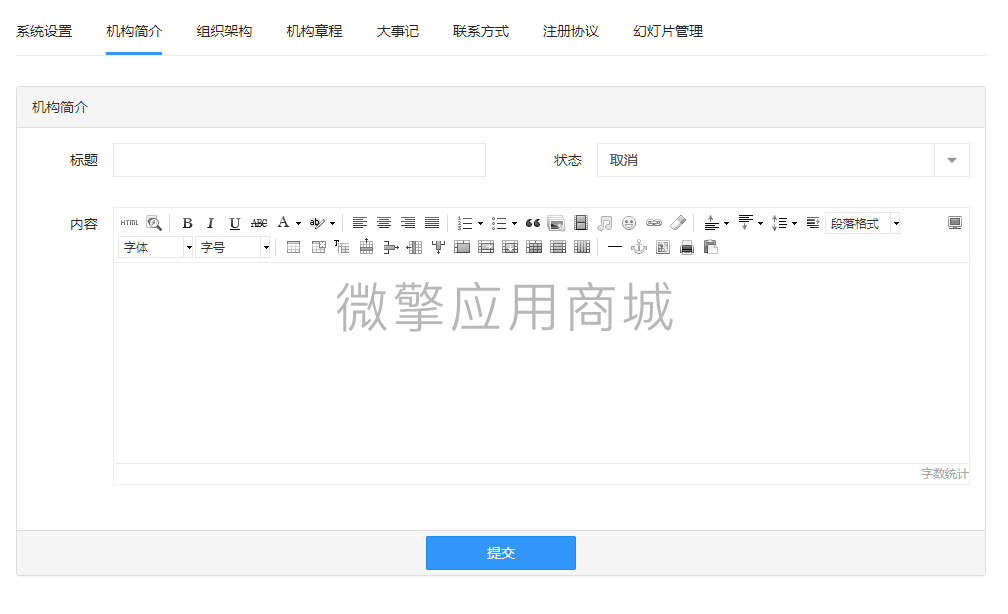Indent the first line of paragraph
Viewport: 1008px width, 614px height.
pyautogui.click(x=813, y=223)
